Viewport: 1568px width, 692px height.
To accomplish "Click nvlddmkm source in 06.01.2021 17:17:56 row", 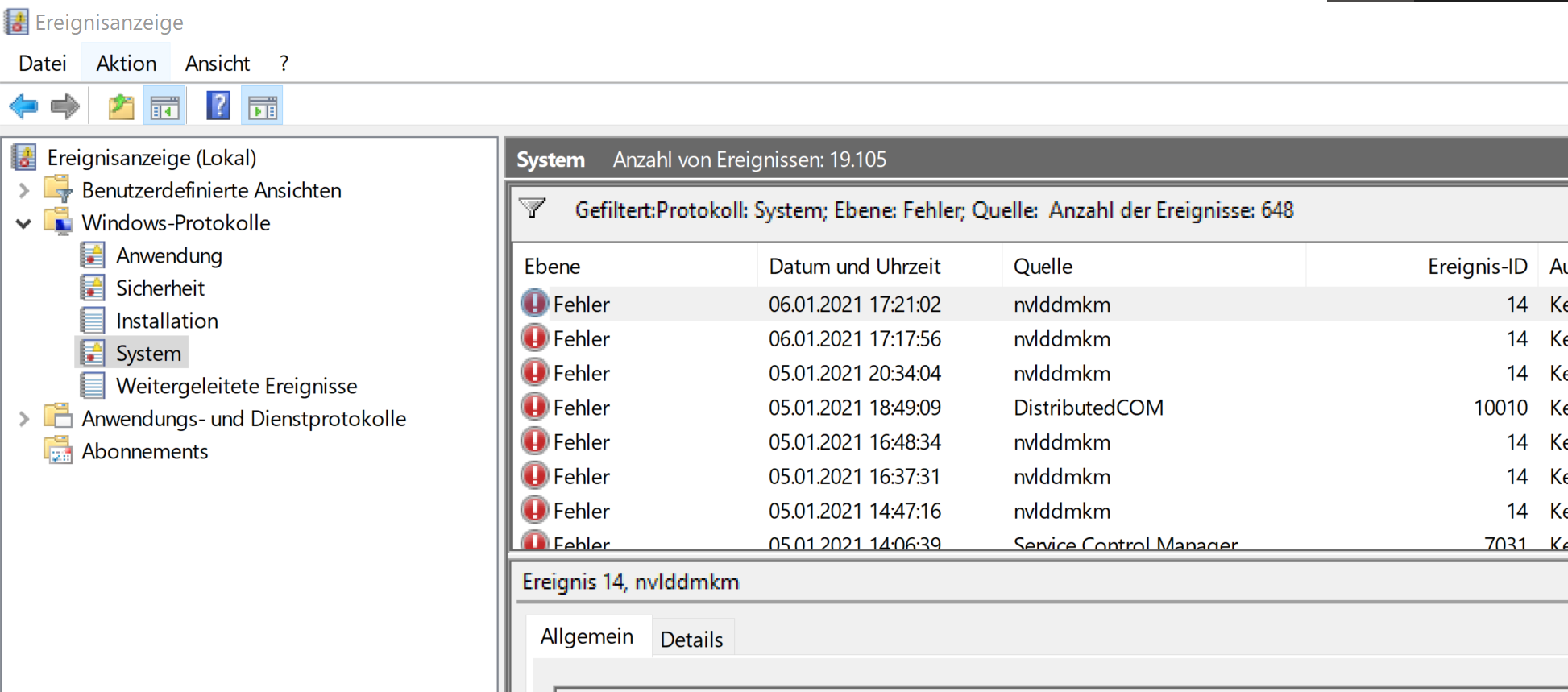I will click(x=1062, y=338).
